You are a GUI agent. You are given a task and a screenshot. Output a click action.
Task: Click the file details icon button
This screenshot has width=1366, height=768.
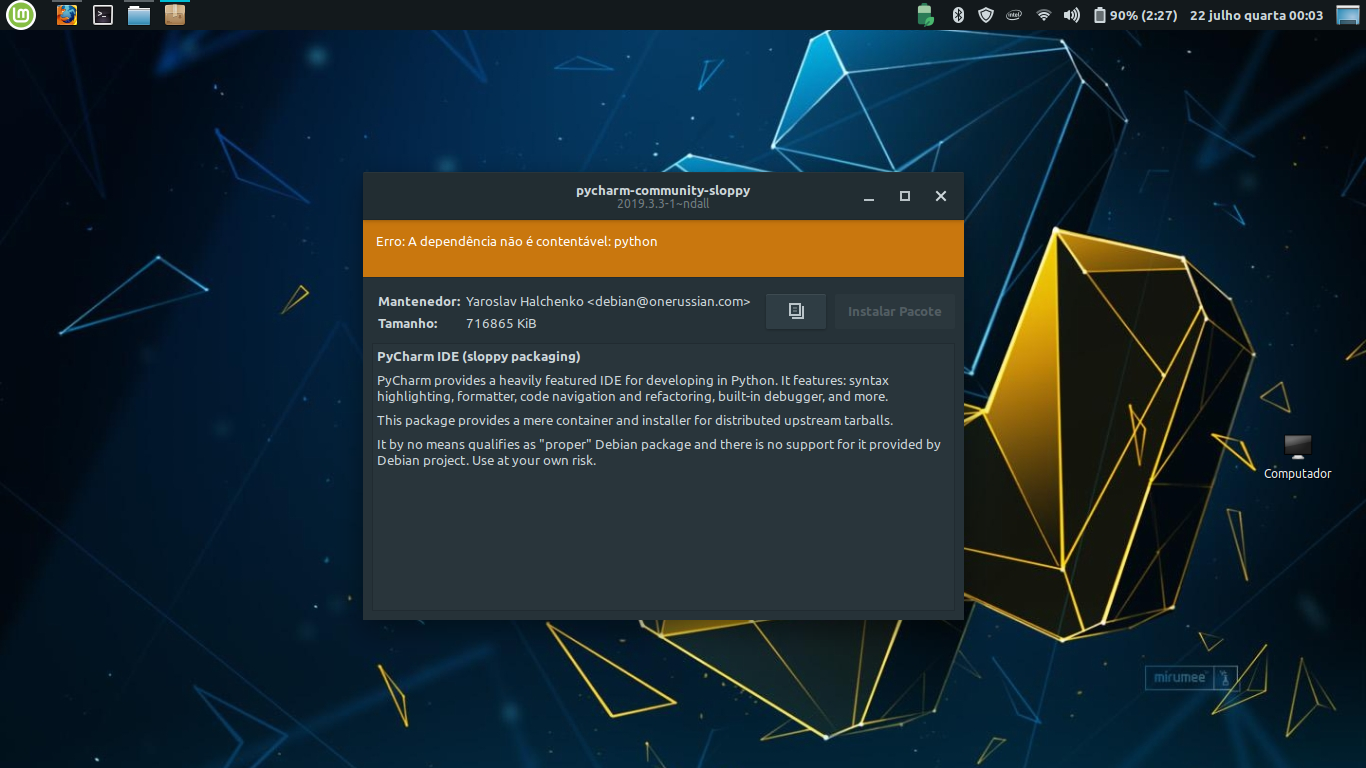796,311
